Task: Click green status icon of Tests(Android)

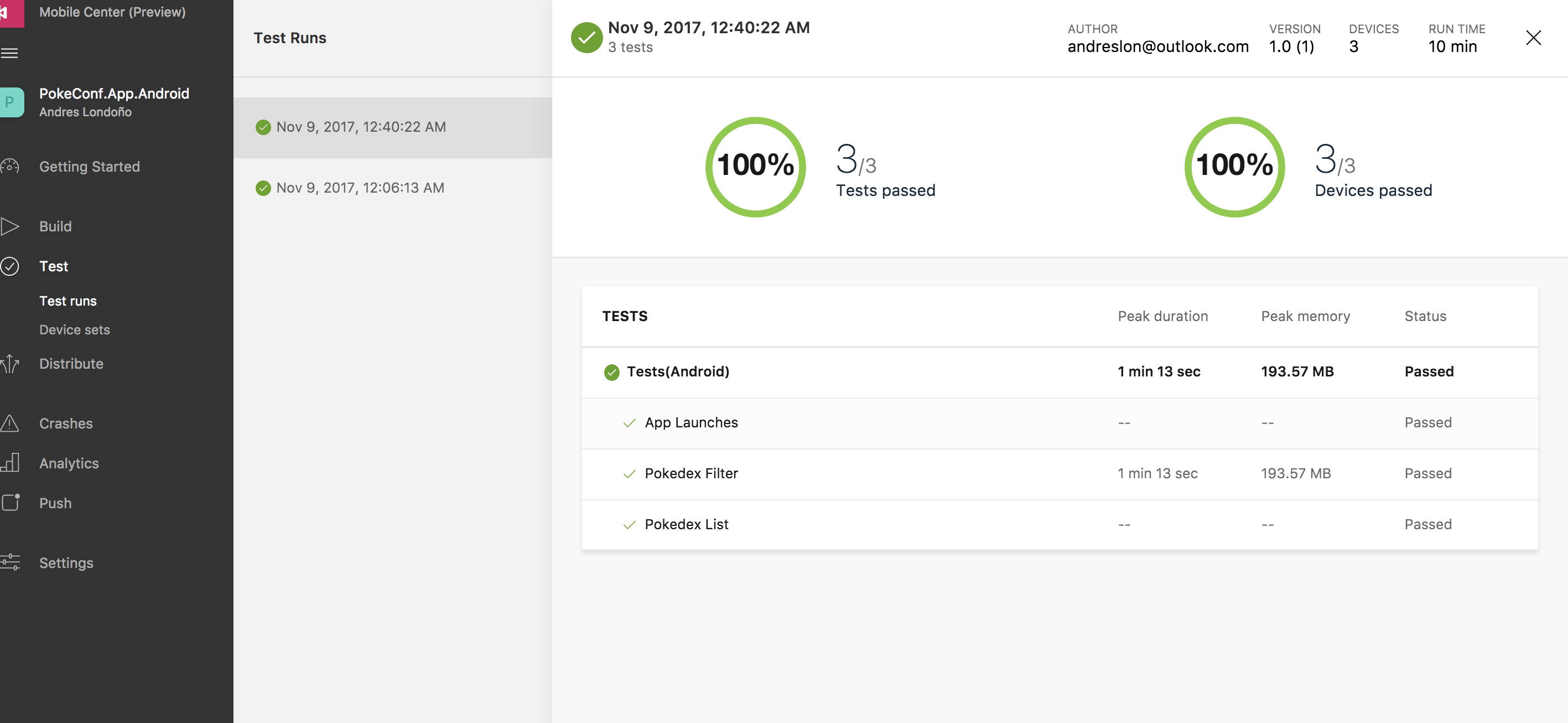Action: [611, 372]
